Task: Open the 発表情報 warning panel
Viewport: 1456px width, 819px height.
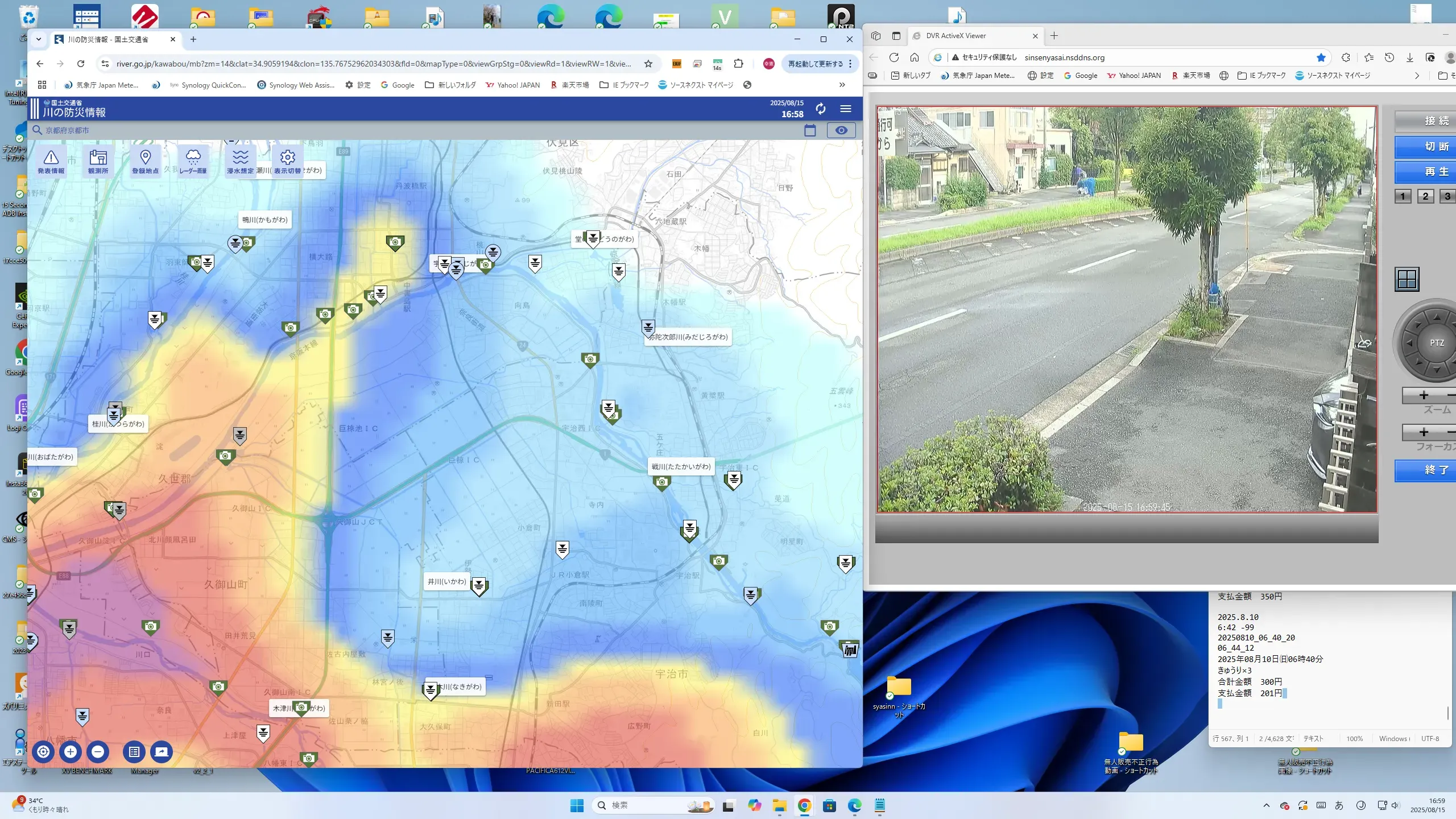Action: (x=51, y=161)
